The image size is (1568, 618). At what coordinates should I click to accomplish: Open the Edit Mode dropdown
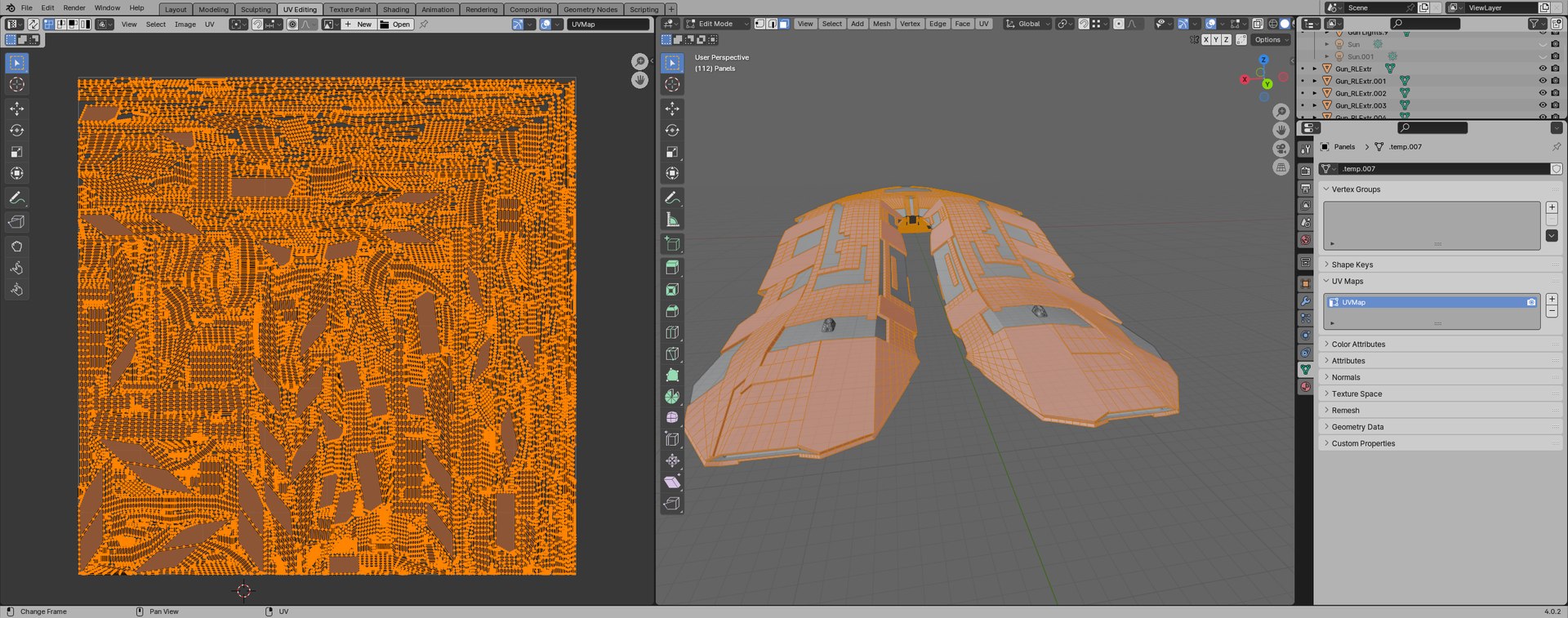(x=717, y=24)
